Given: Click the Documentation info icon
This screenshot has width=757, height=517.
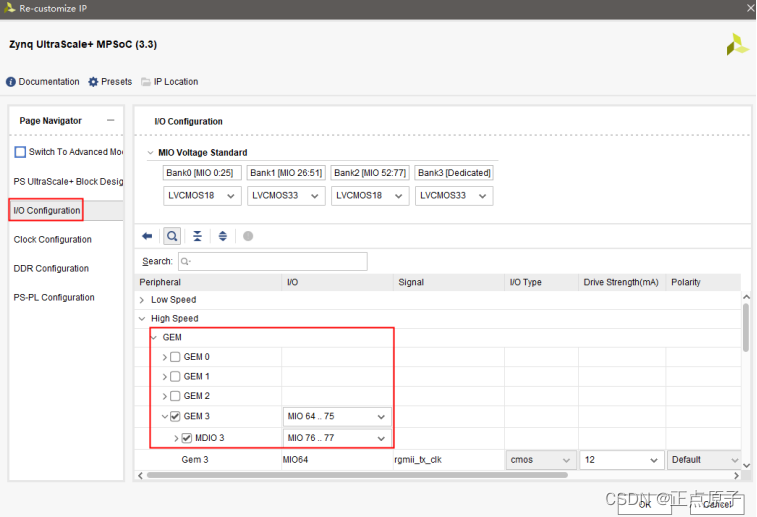Looking at the screenshot, I should tap(11, 82).
